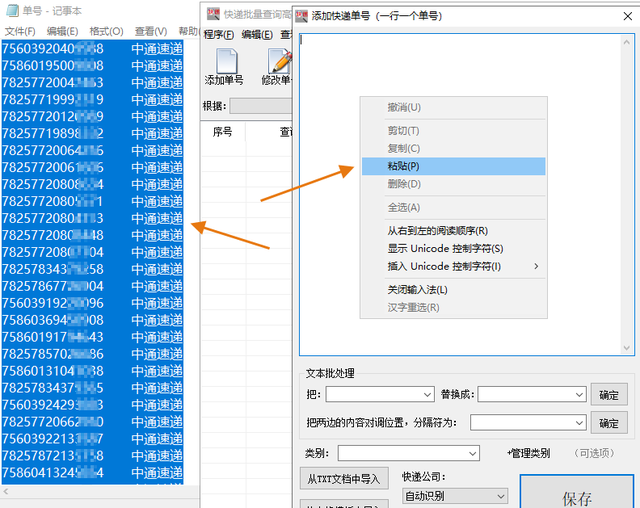Click the 从TXT文档中导入 button
This screenshot has height=508, width=640.
click(344, 479)
